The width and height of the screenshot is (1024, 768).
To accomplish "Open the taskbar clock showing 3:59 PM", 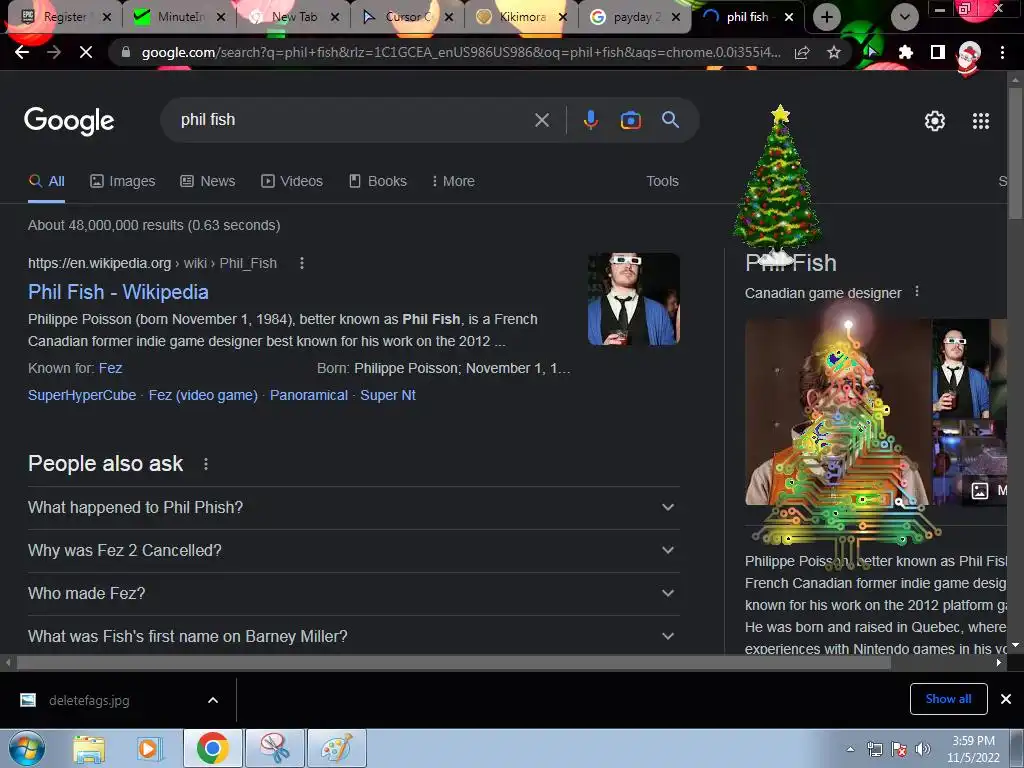I will 973,749.
